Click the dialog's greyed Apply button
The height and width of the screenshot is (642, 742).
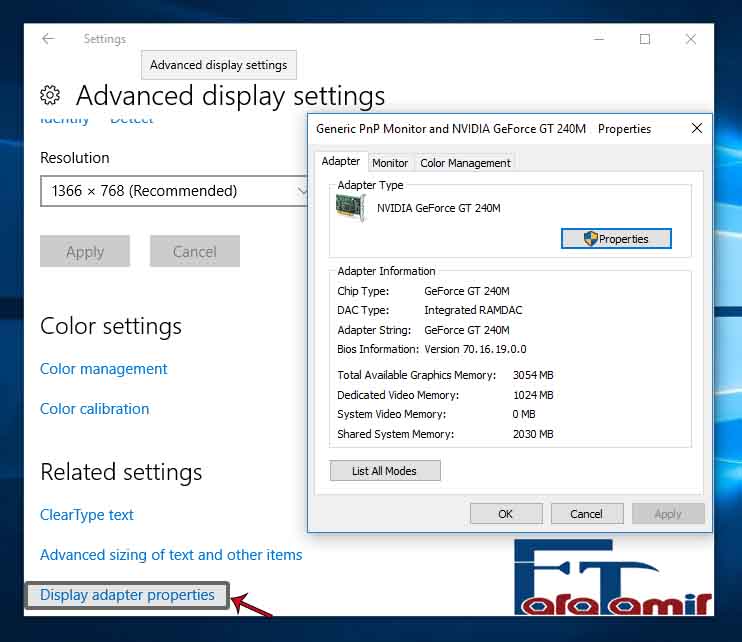668,514
